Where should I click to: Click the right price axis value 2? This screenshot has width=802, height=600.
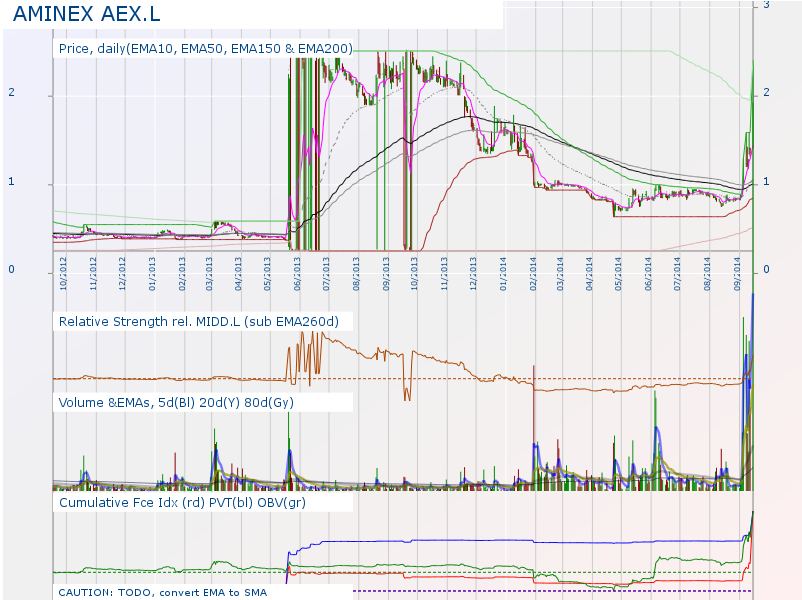tap(766, 93)
